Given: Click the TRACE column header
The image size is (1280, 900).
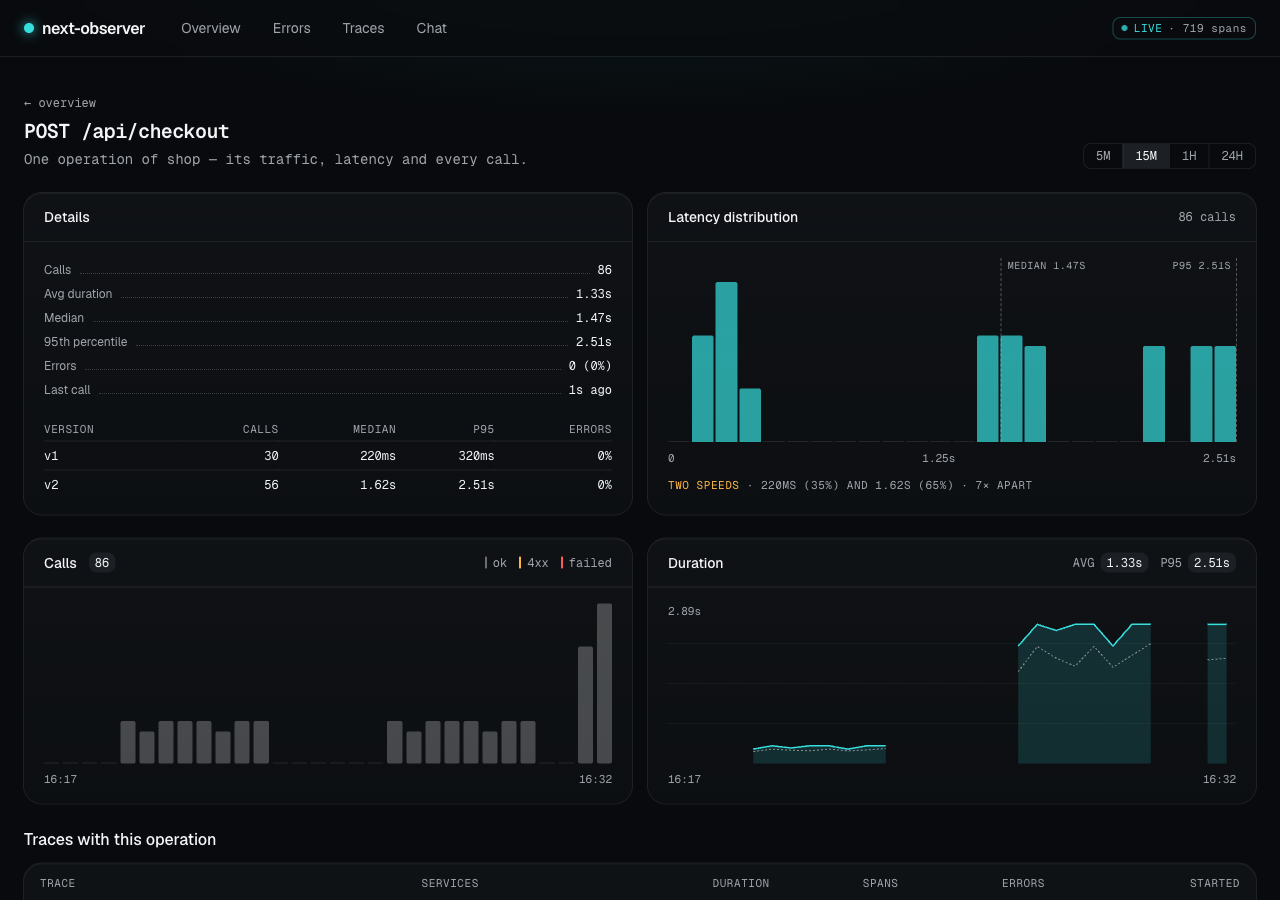Looking at the screenshot, I should (x=58, y=883).
